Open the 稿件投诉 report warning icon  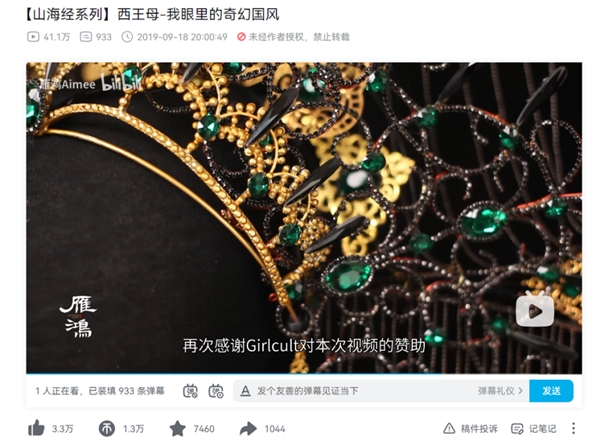449,429
